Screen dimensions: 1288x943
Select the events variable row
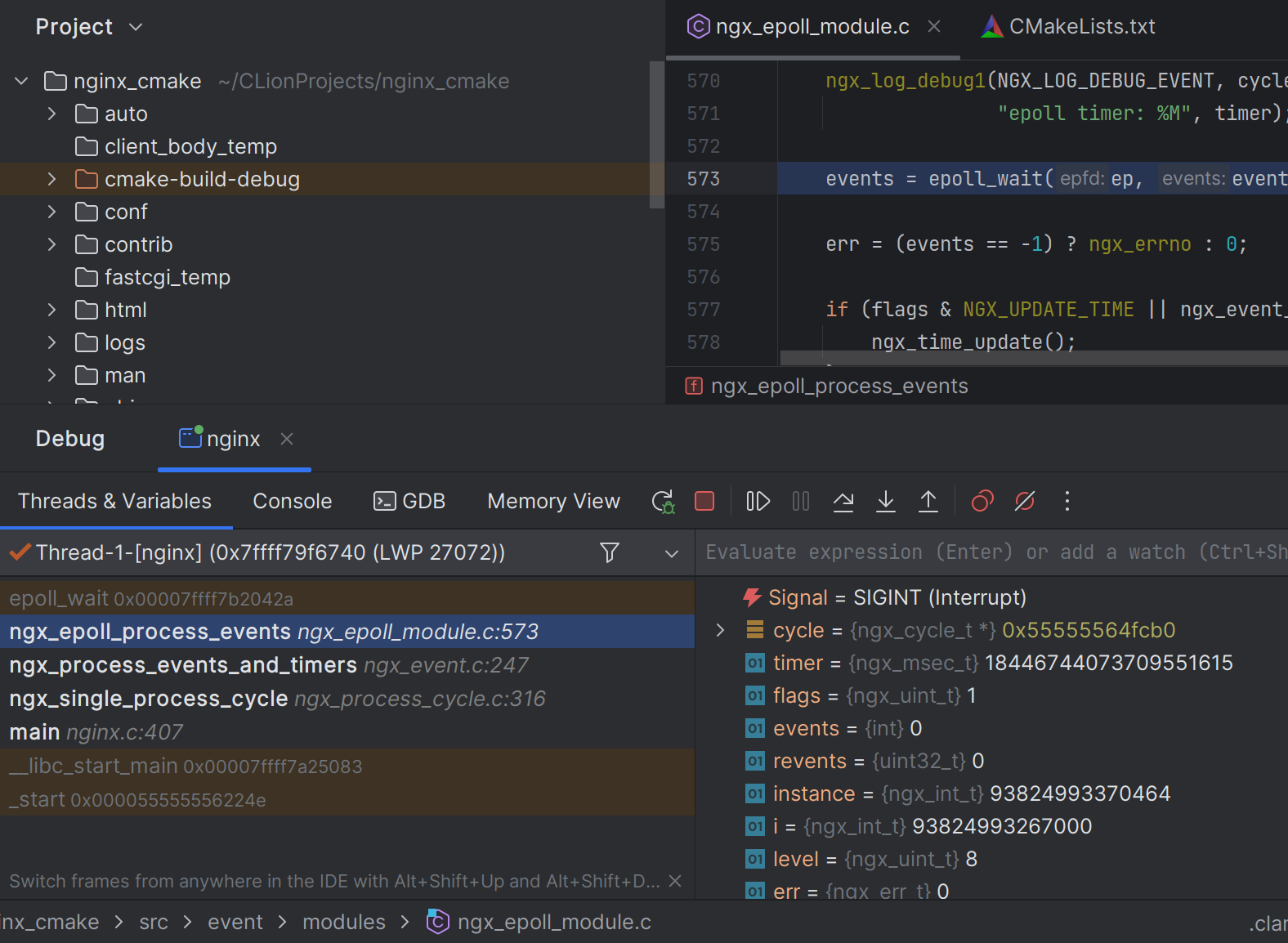[992, 728]
